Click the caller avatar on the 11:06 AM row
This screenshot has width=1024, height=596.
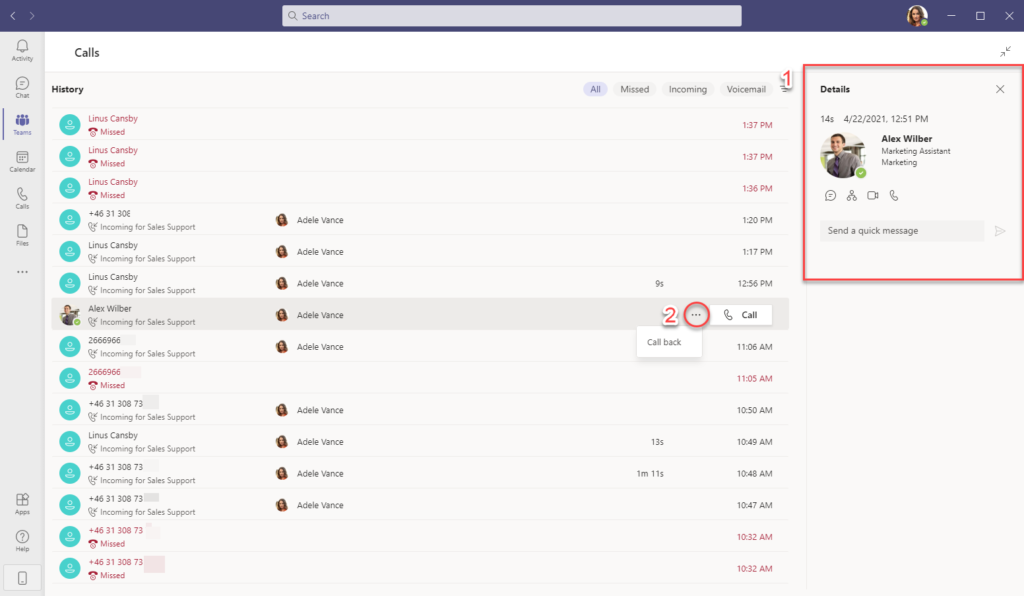[69, 347]
